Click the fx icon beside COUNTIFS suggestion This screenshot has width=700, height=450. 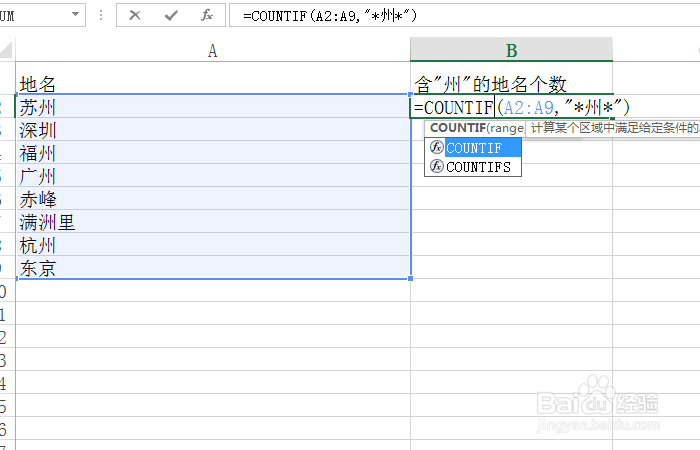click(x=436, y=166)
